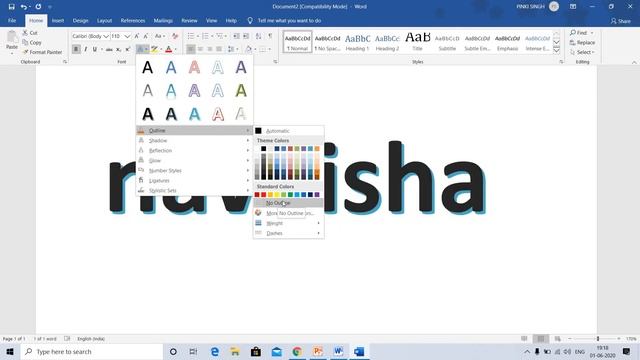Open File Explorer from taskbar

[235, 351]
